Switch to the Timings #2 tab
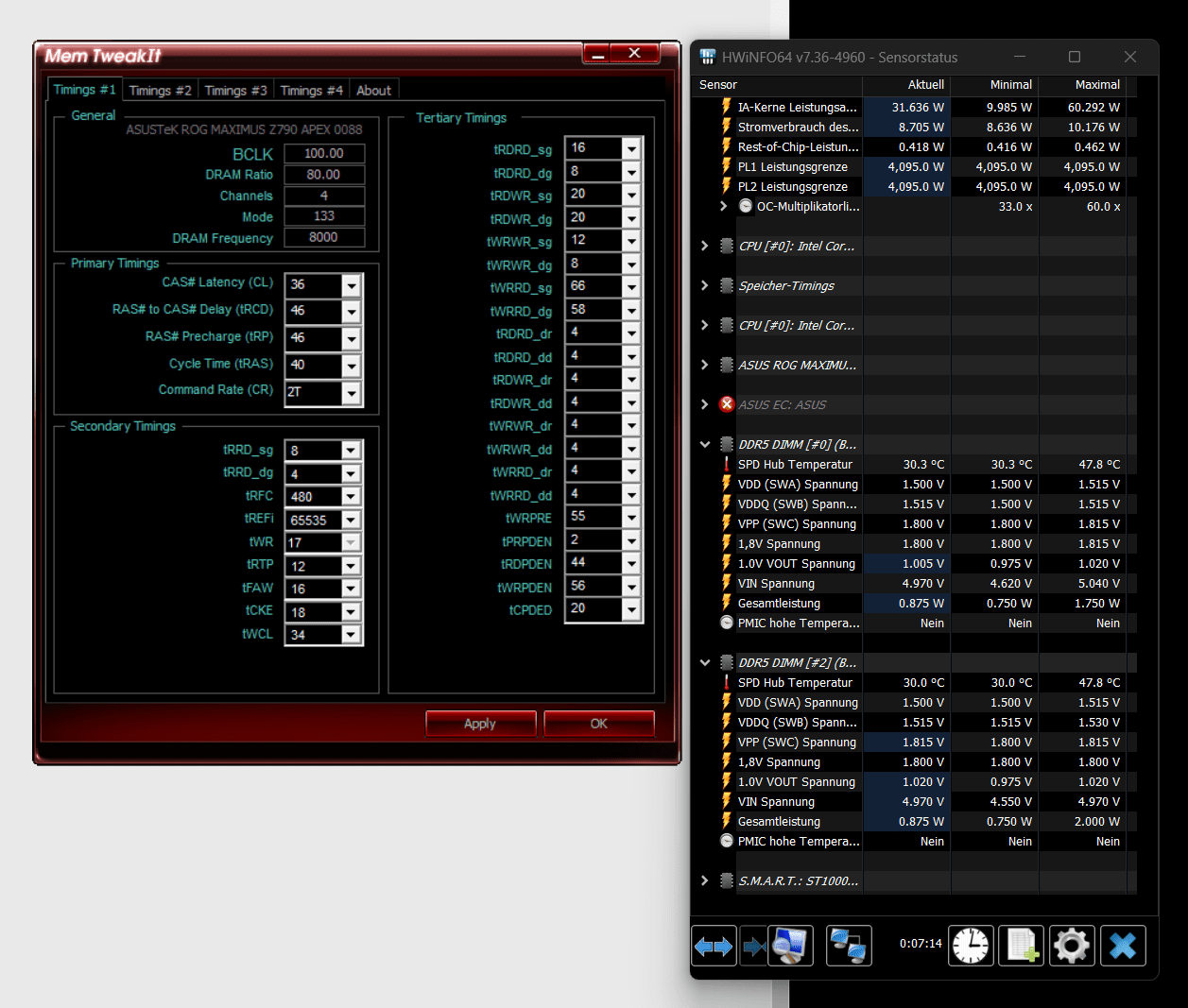The height and width of the screenshot is (1008, 1188). point(160,91)
